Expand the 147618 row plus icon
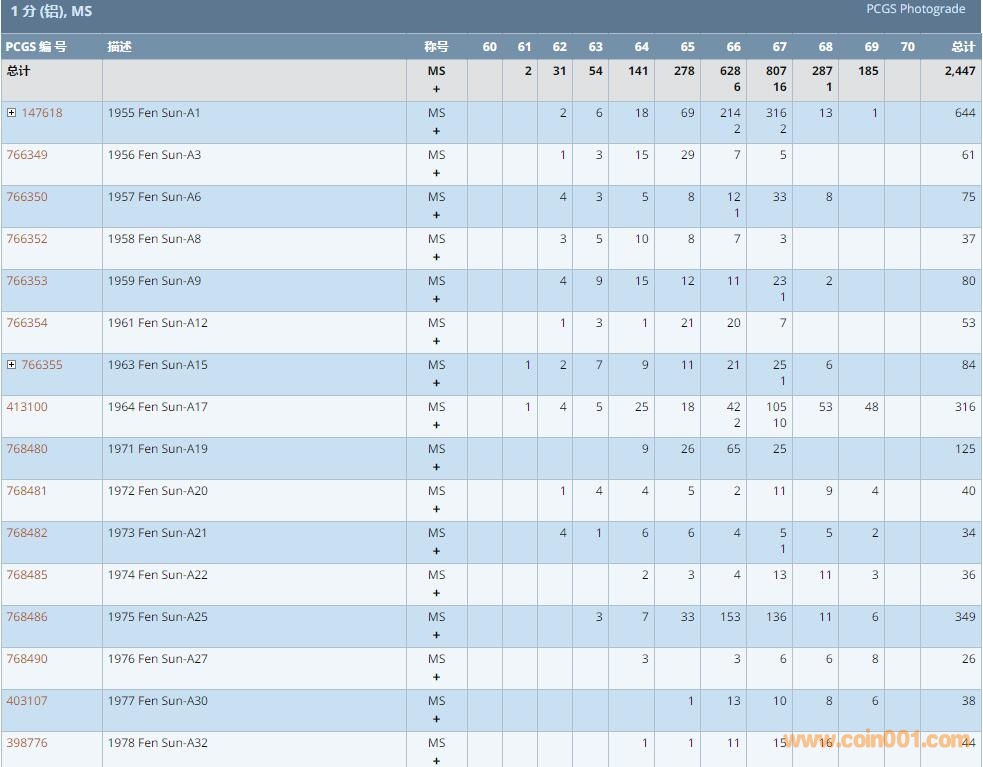Screen dimensions: 983x767 click(x=11, y=113)
